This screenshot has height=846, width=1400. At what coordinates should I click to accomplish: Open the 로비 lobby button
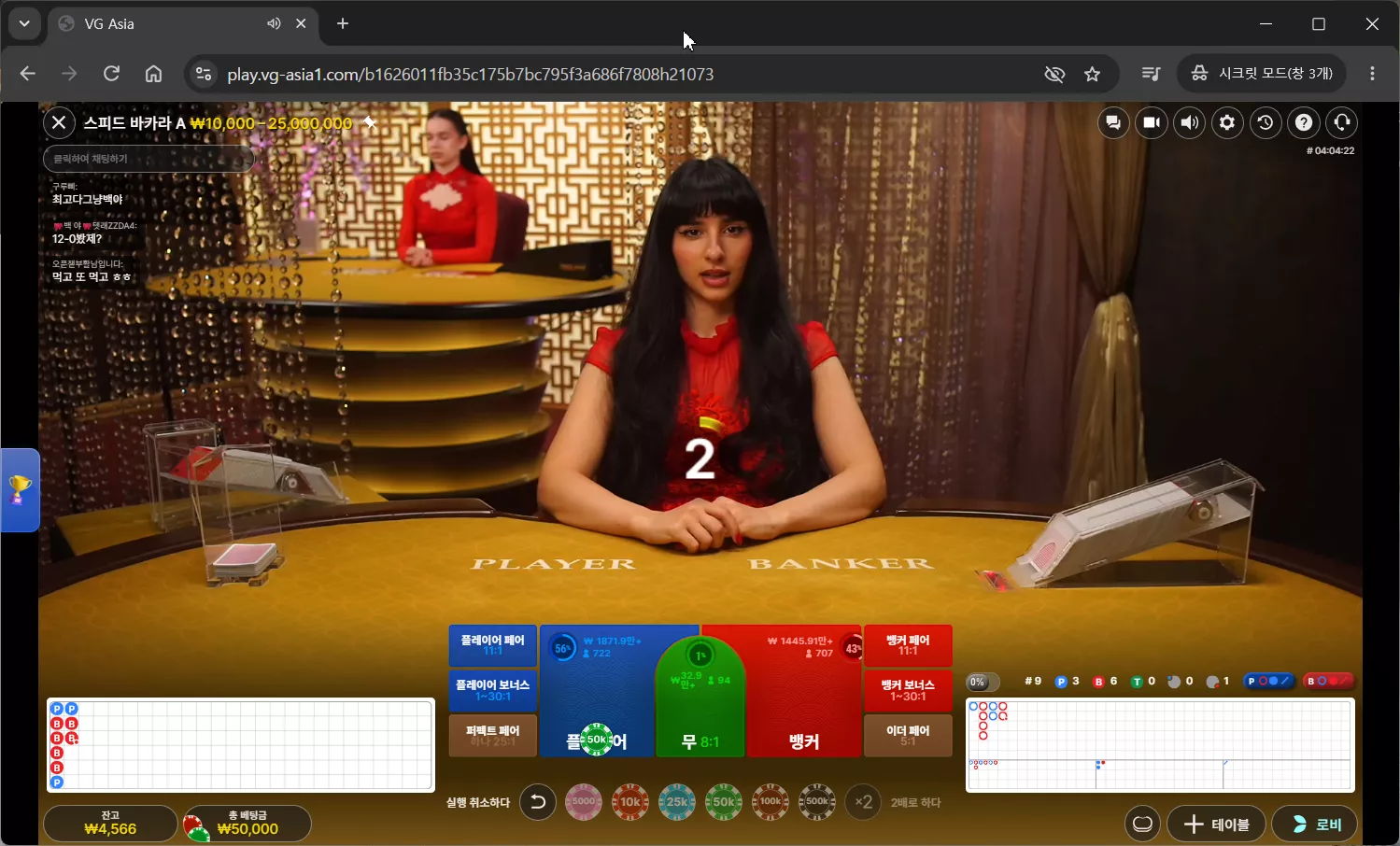coord(1315,825)
